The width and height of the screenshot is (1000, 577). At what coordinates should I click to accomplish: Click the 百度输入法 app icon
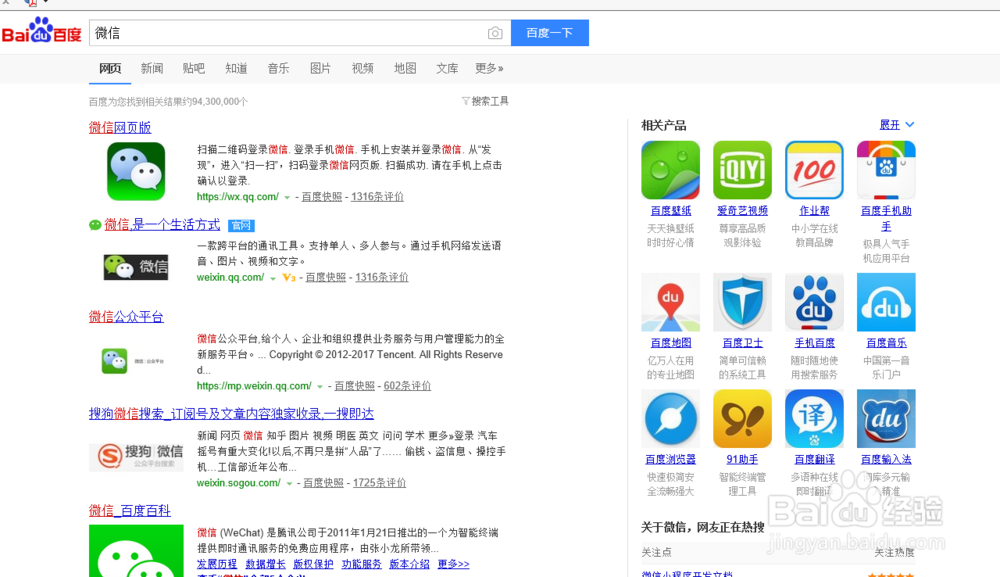[886, 419]
